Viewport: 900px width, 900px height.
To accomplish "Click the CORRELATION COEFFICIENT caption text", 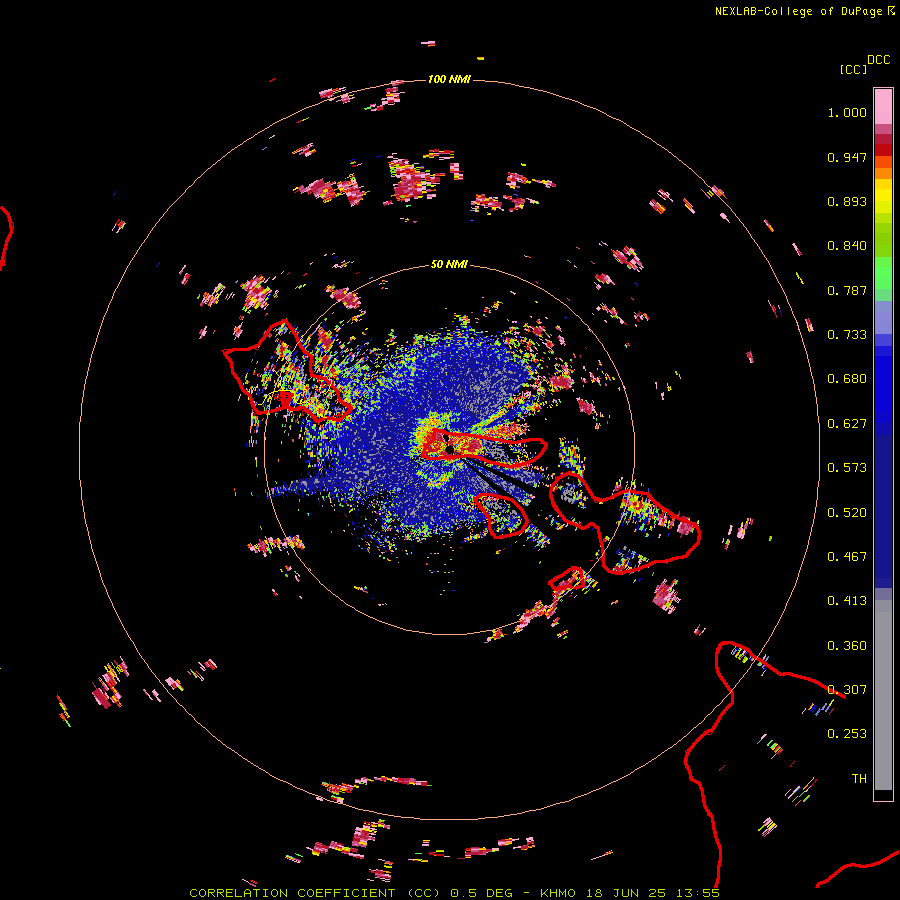I will (292, 893).
